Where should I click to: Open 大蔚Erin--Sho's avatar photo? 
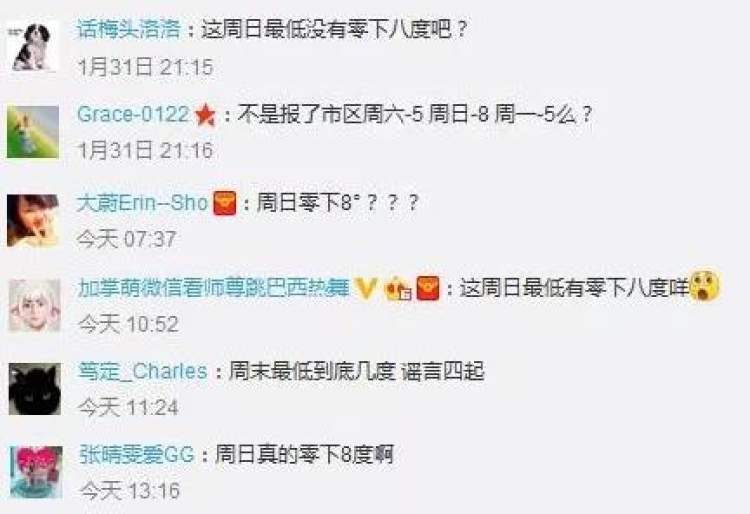(x=33, y=220)
